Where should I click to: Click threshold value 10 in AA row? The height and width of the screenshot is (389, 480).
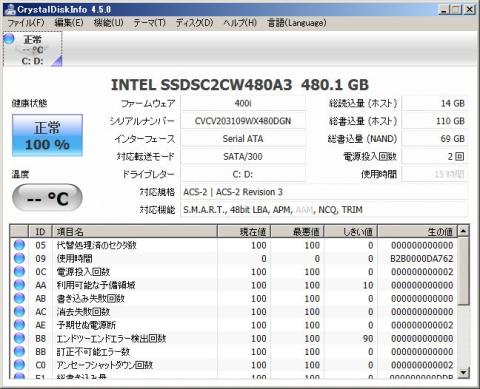coord(368,285)
